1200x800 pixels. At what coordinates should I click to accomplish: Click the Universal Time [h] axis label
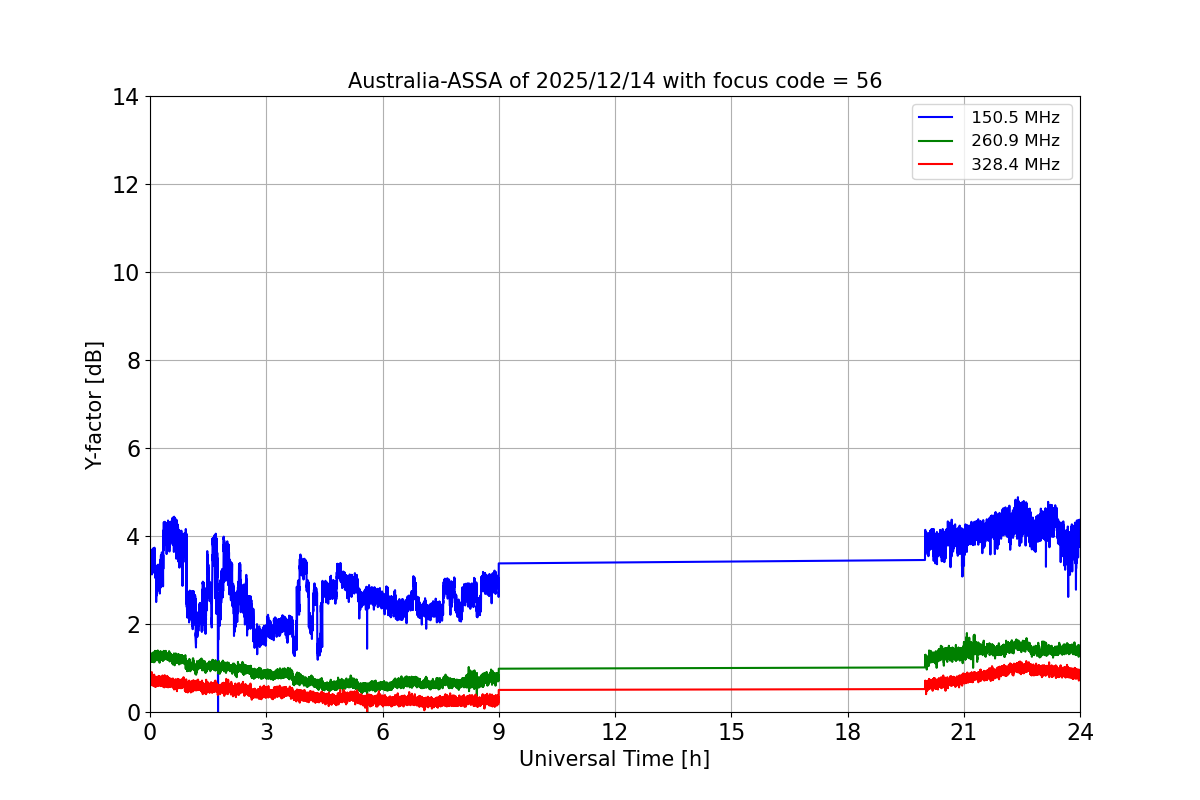click(614, 759)
